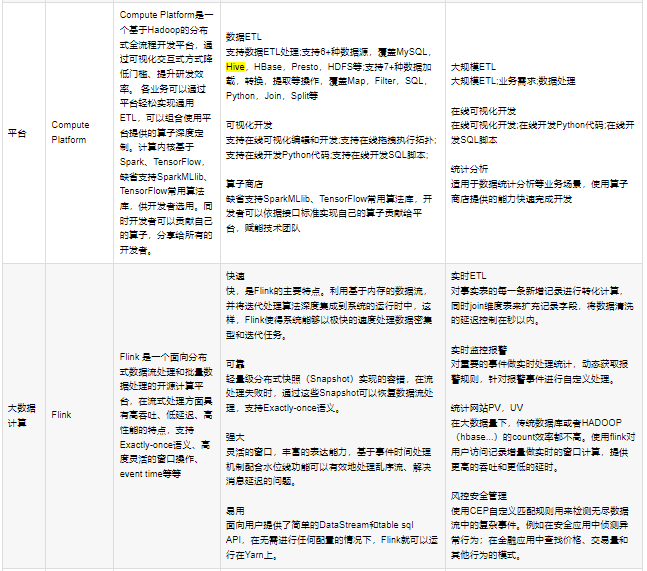Screen dimensions: 647x571
Task: Click the "统计网站PV, UV" heading
Action: tap(487, 408)
